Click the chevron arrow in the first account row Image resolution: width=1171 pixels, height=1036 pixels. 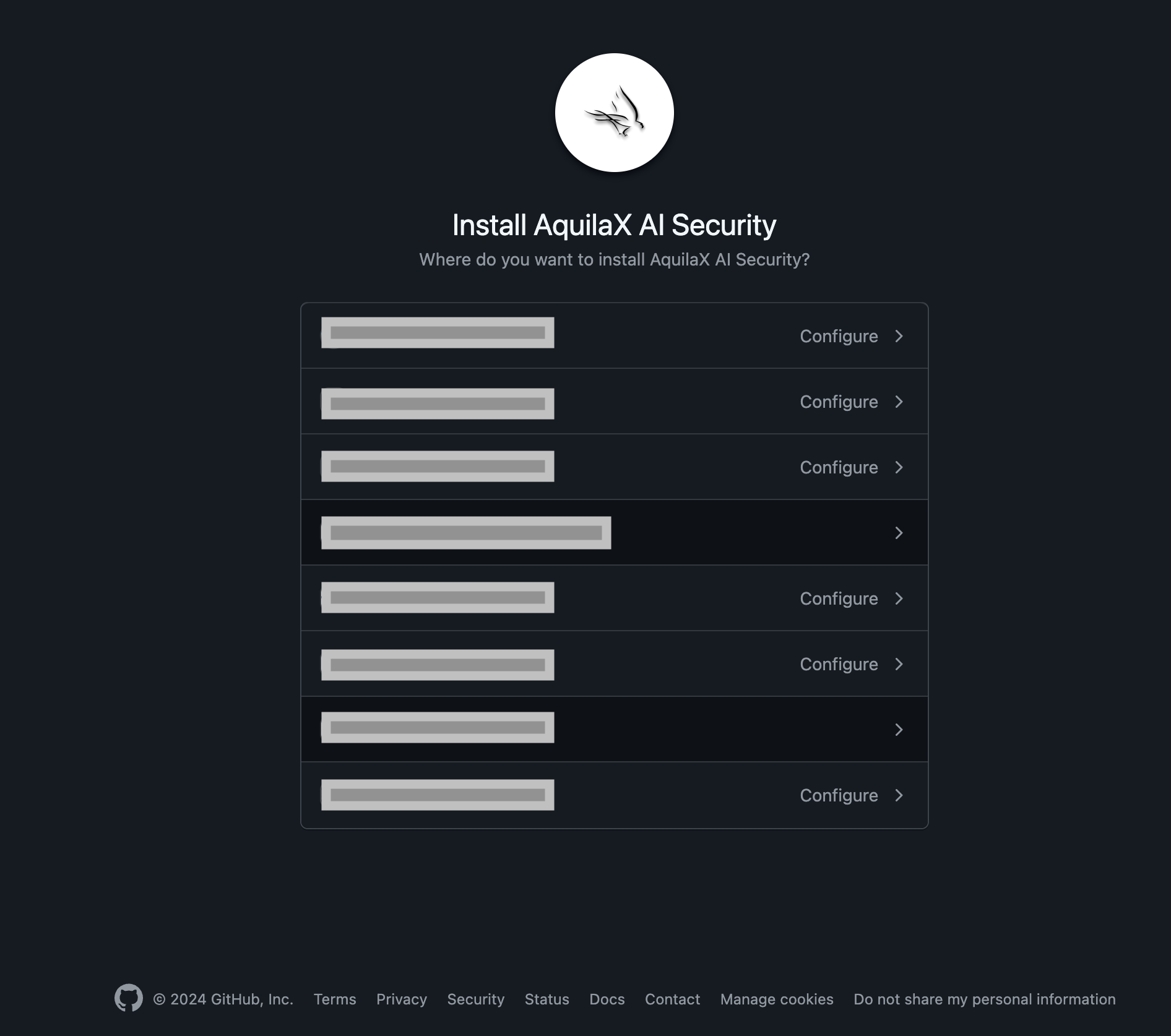tap(899, 336)
